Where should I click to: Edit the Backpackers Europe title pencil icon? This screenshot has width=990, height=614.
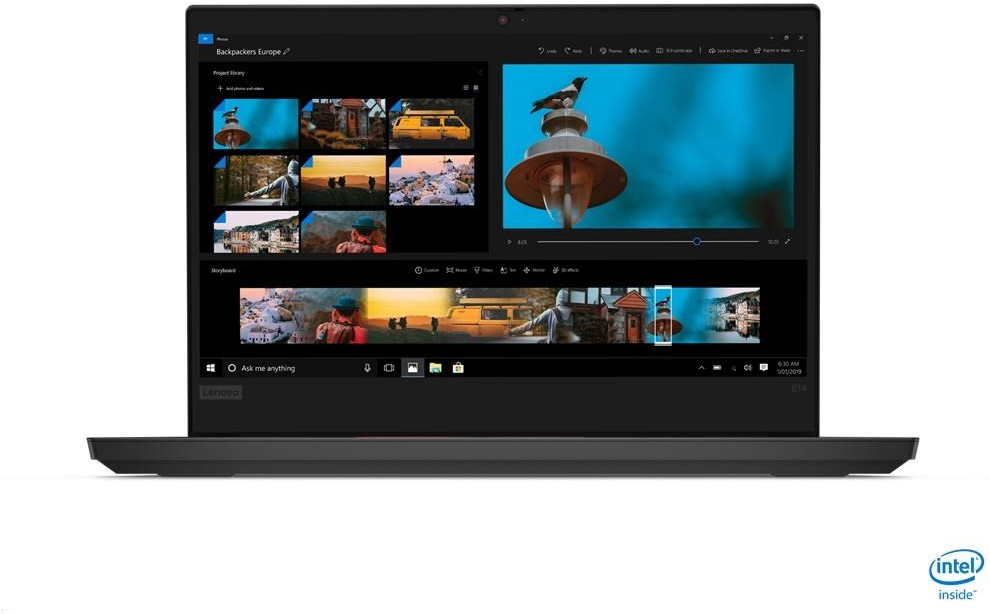287,51
